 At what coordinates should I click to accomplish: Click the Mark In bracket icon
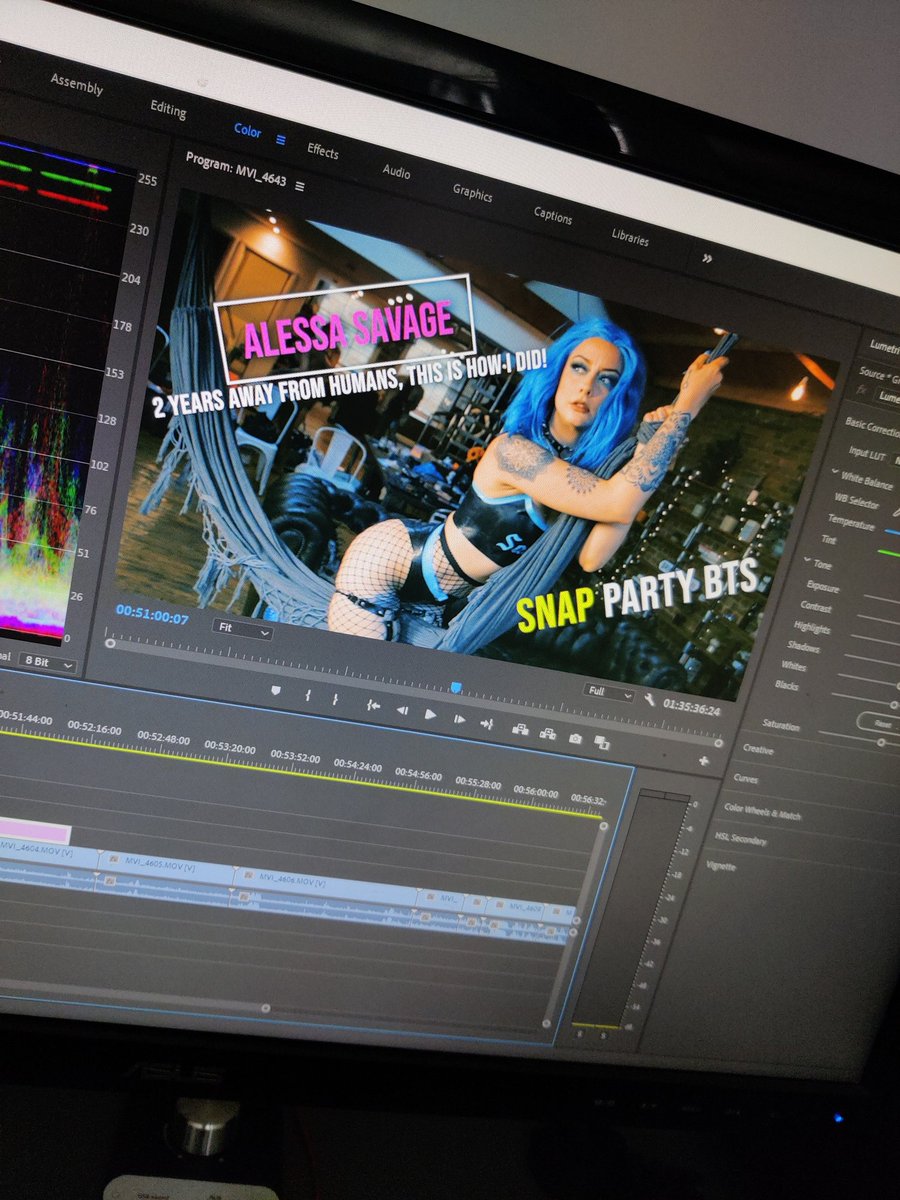click(x=308, y=696)
